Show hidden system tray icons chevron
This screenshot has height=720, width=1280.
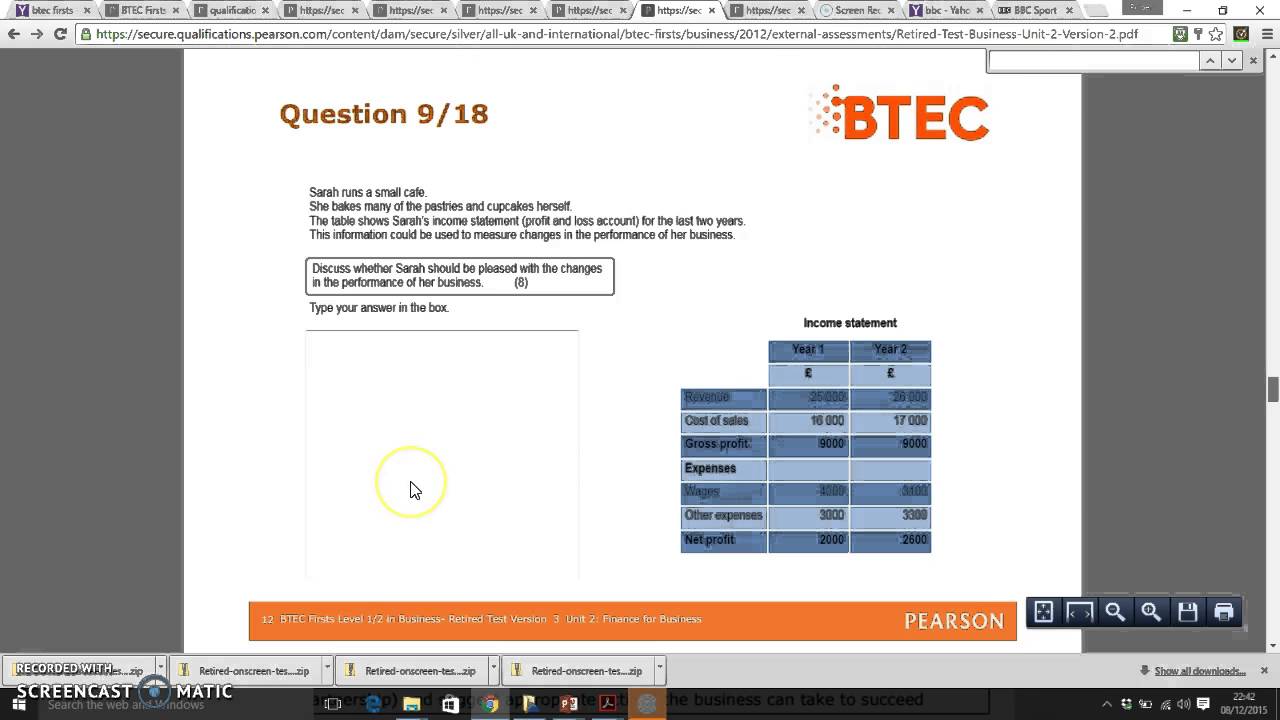pos(1107,704)
